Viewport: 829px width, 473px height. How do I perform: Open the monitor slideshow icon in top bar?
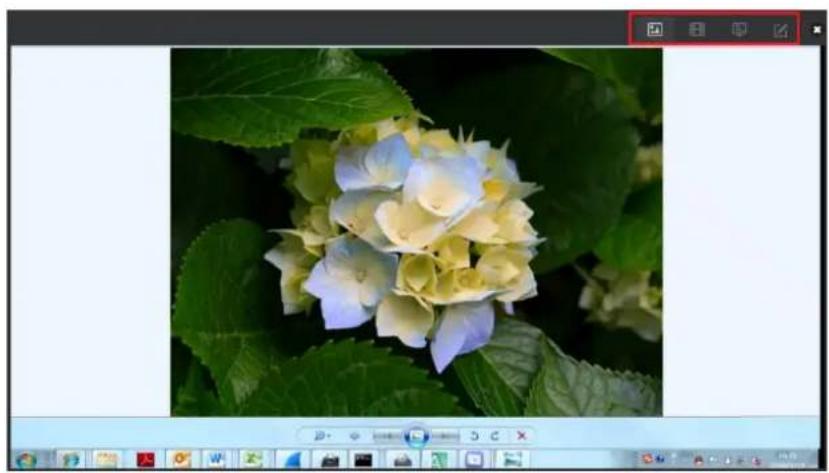point(739,29)
